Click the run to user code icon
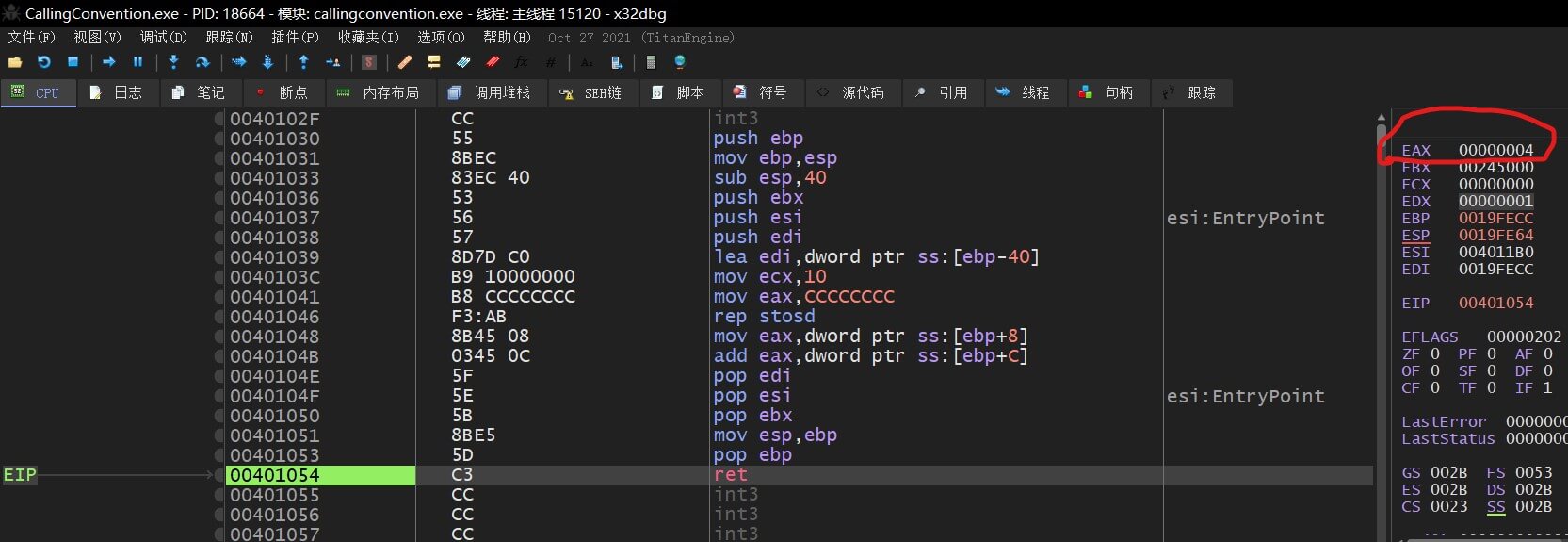Screen dimensions: 1568x542 [x=332, y=62]
